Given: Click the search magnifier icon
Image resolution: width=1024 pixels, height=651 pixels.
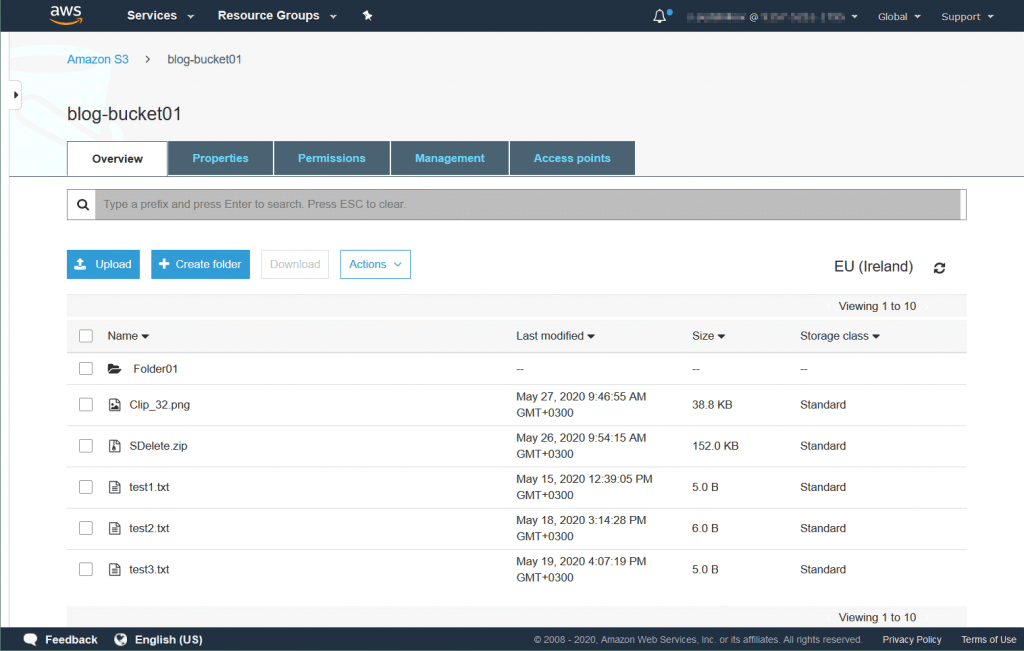Looking at the screenshot, I should point(82,204).
